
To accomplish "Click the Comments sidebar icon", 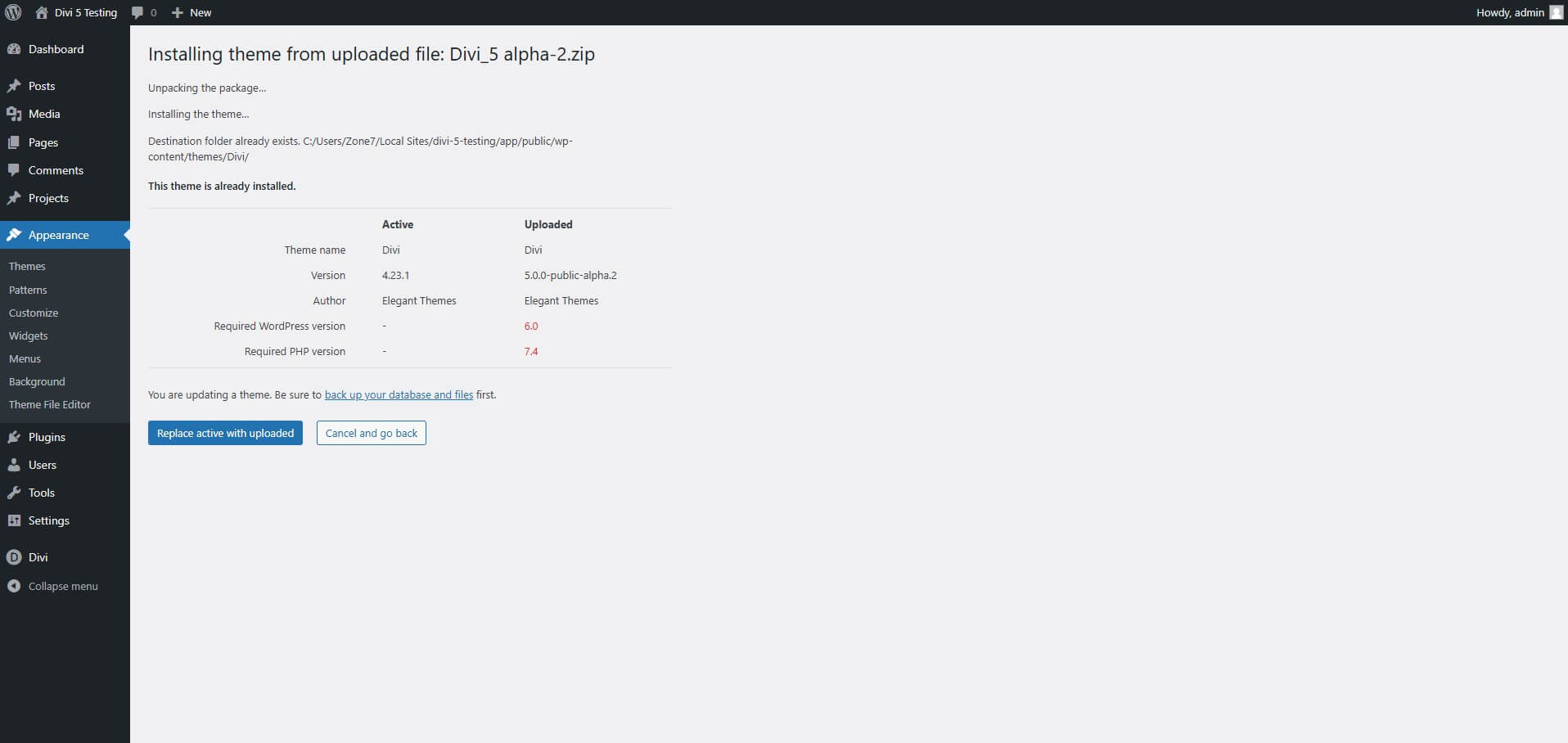I will click(x=14, y=170).
